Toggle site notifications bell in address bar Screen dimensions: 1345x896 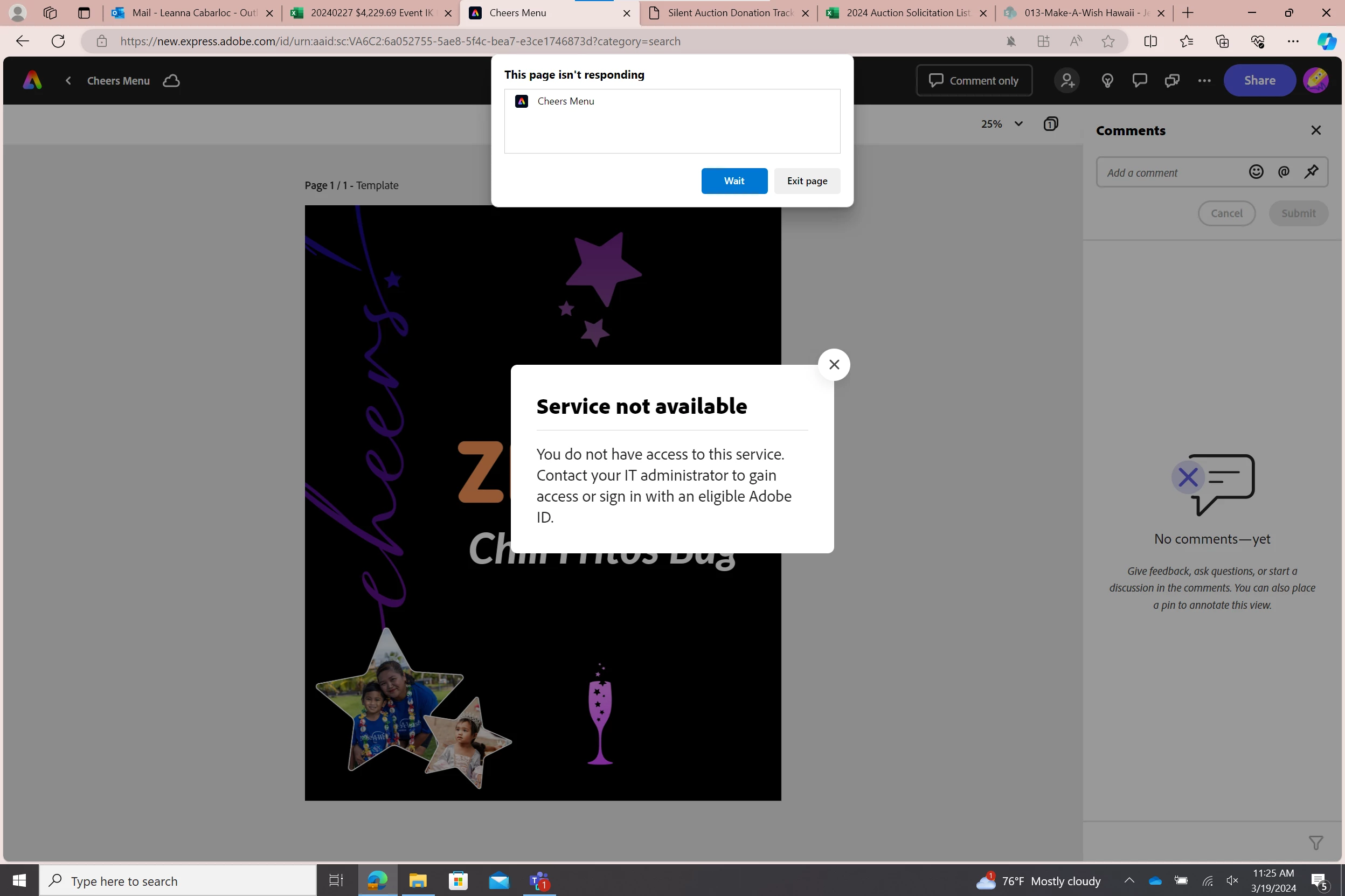click(x=1010, y=41)
